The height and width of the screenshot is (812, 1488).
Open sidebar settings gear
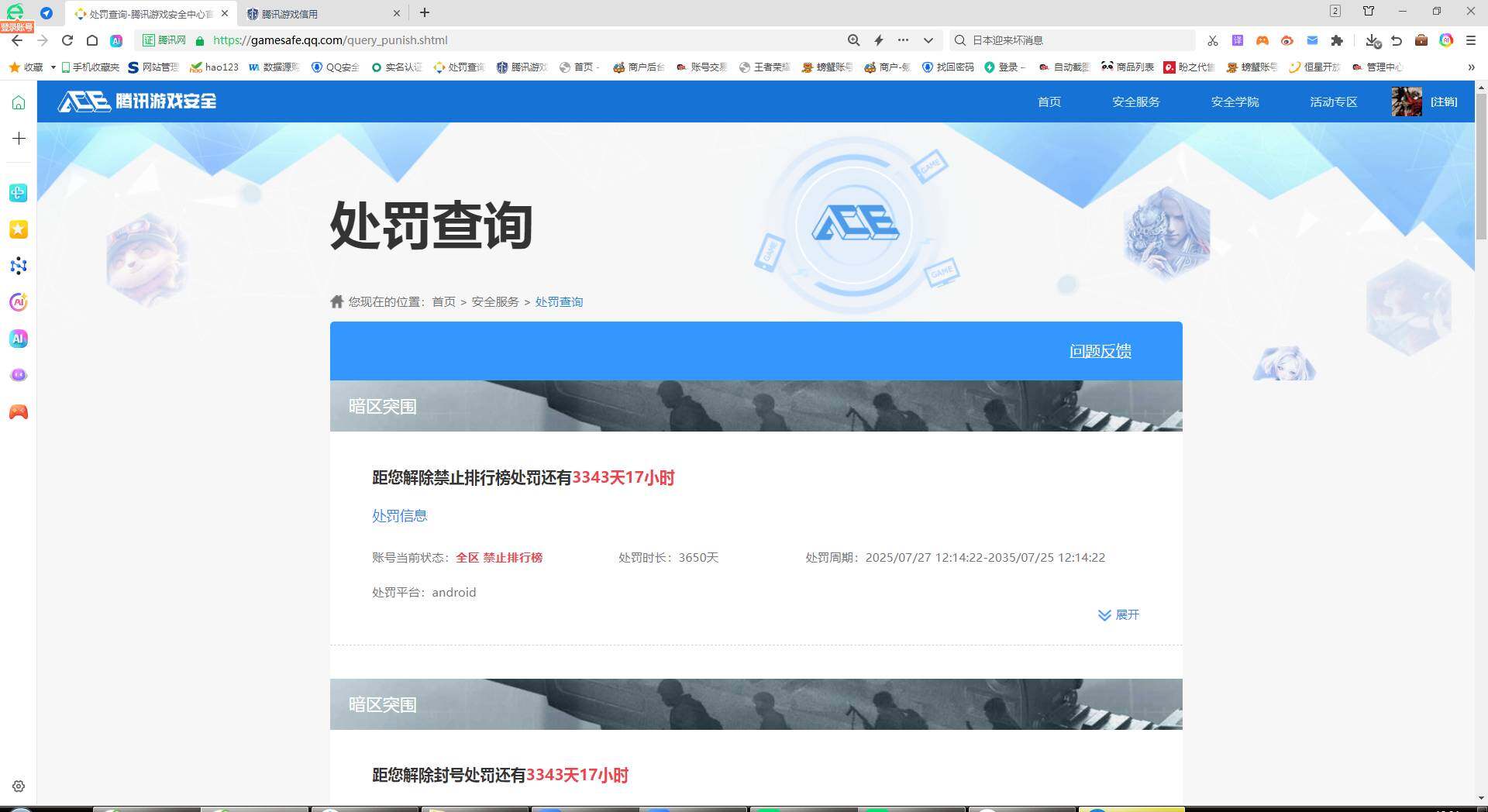point(19,786)
